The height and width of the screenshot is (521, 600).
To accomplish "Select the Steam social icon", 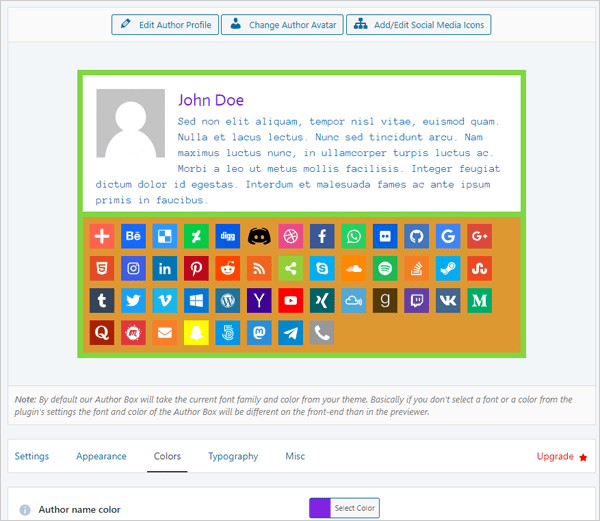I will [x=448, y=269].
